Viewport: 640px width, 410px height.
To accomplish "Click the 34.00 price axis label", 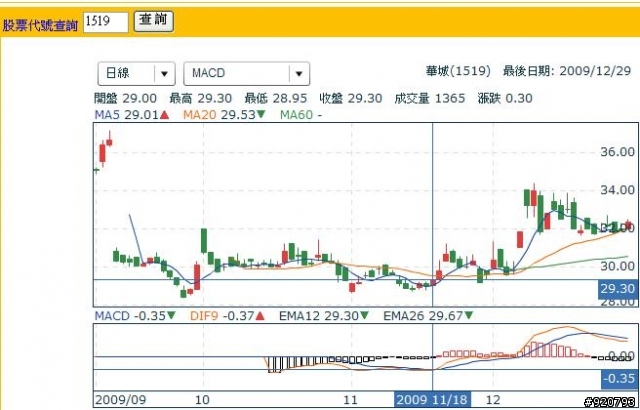I will [x=618, y=190].
